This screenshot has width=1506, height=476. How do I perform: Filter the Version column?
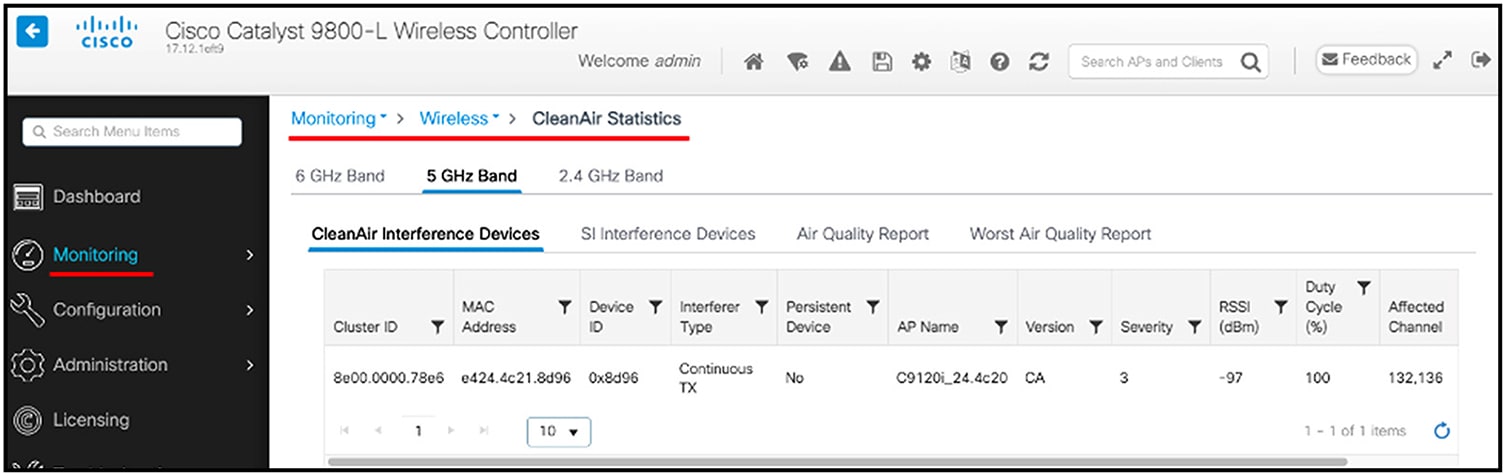pos(1095,327)
